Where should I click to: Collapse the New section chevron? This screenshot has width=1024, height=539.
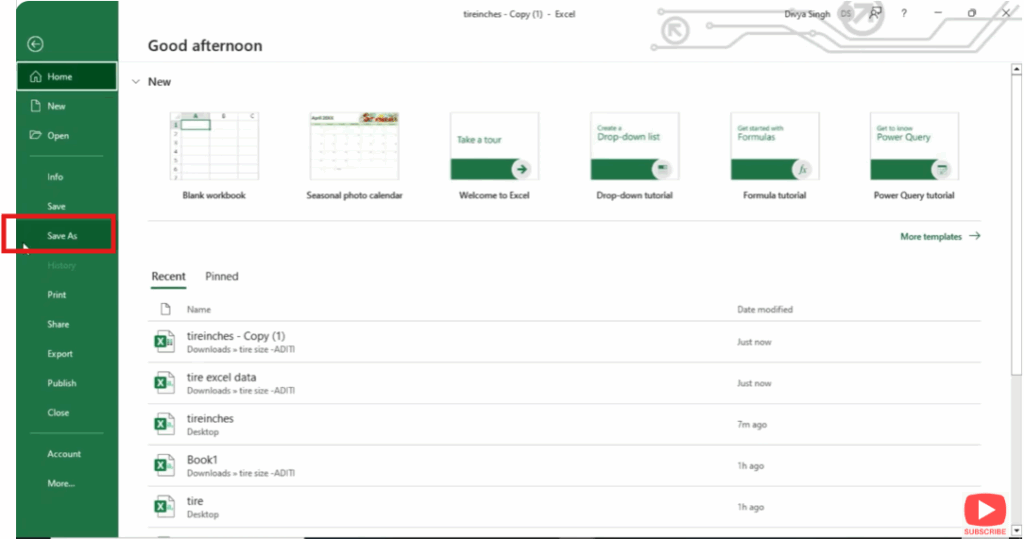point(135,82)
